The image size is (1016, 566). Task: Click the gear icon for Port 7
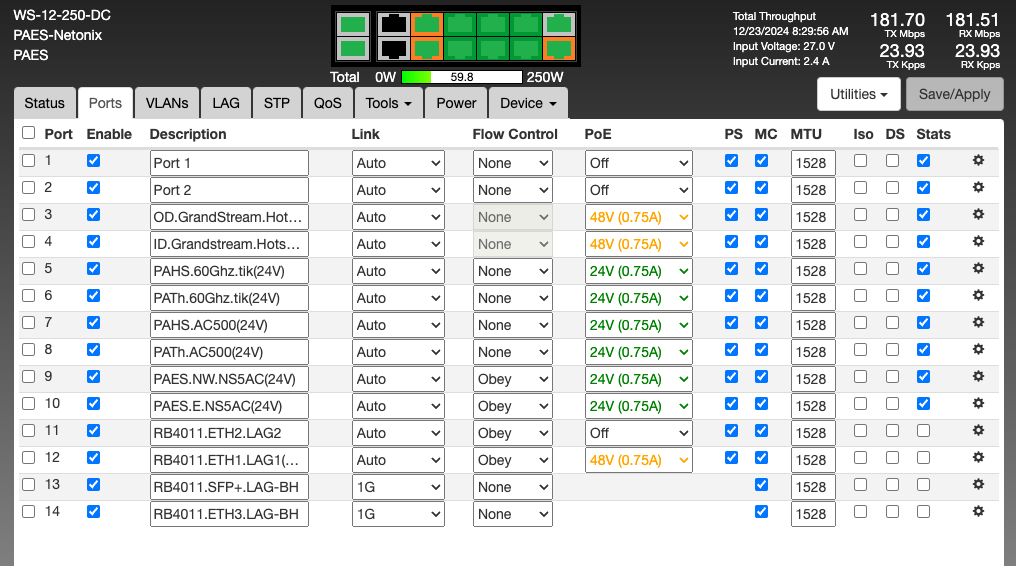tap(978, 322)
